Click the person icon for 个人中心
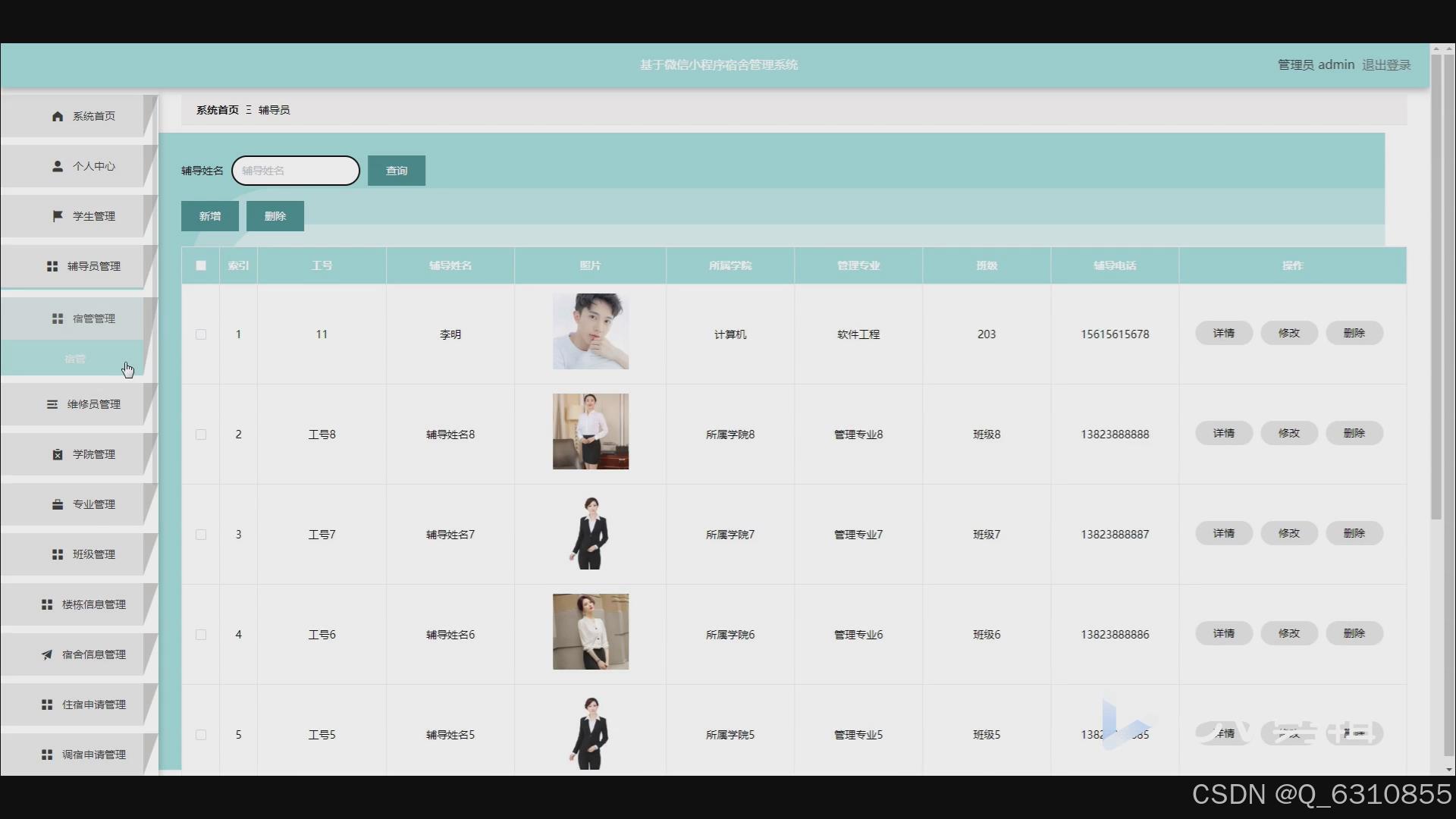 point(58,166)
